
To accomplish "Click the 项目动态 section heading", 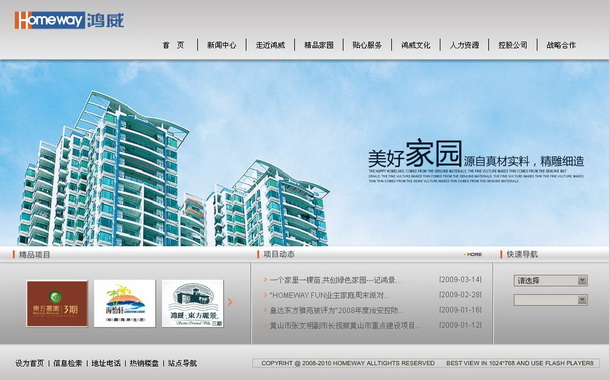I will [279, 254].
